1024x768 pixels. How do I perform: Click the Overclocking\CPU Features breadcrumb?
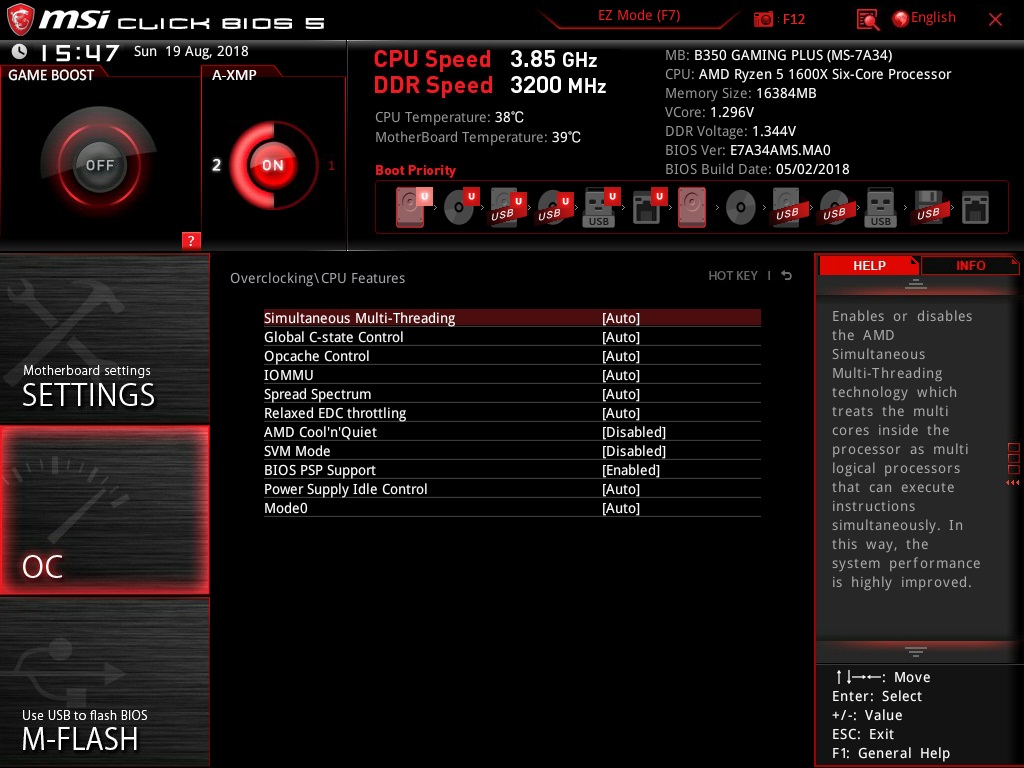pos(317,278)
